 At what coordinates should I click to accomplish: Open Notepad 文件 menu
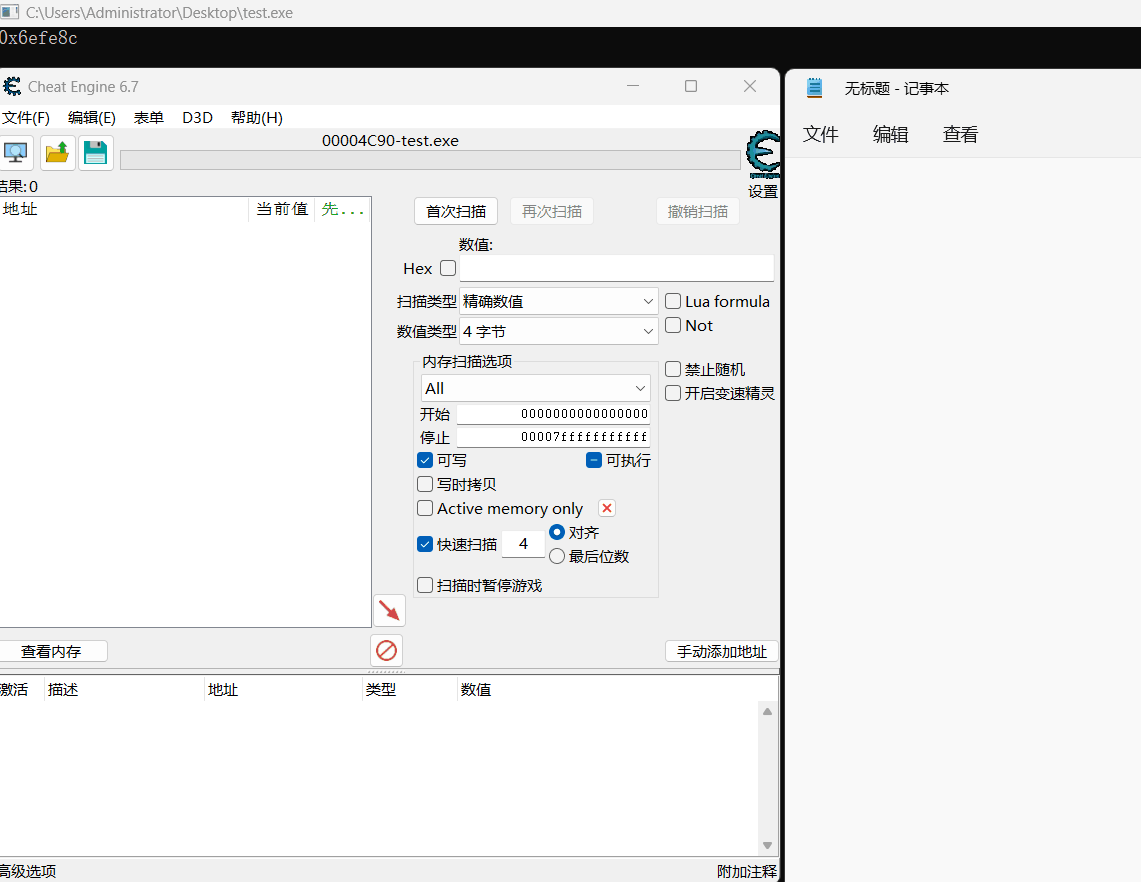pos(821,135)
